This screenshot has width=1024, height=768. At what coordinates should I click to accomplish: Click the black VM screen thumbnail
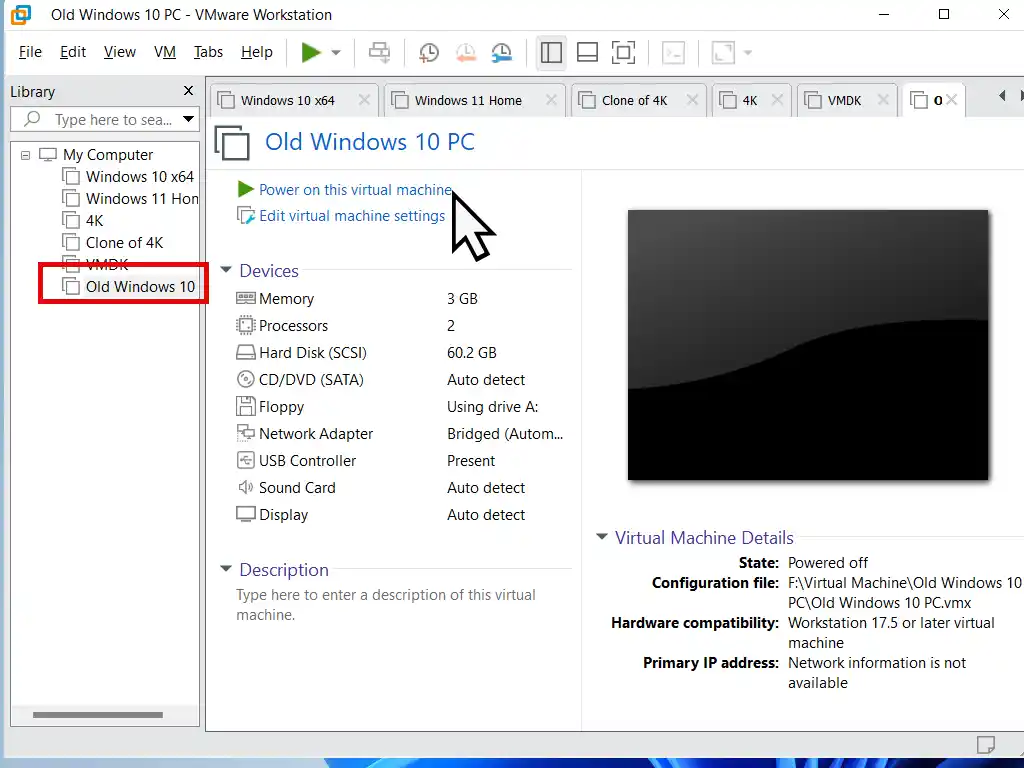pos(808,345)
